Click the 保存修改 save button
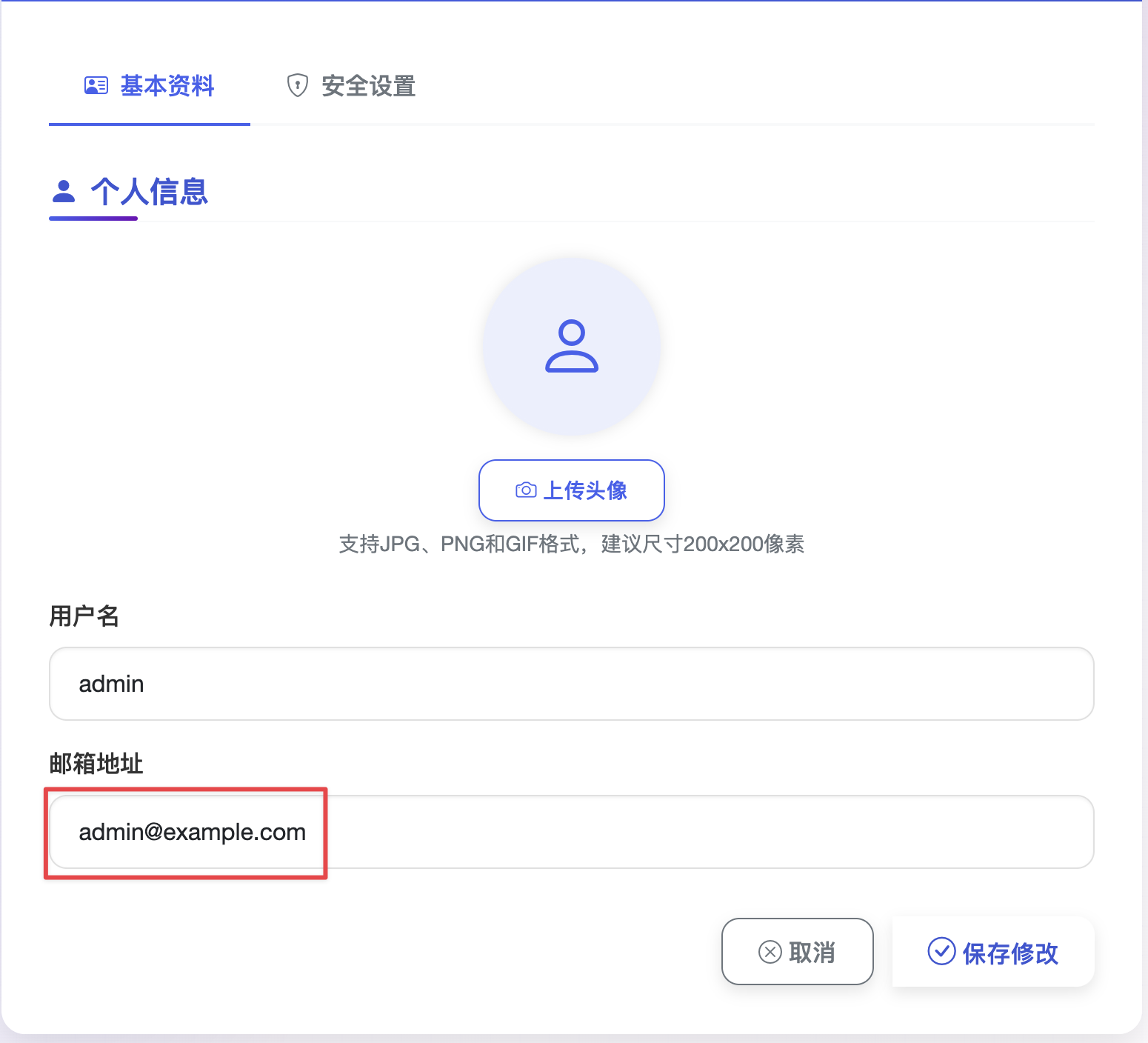 click(993, 952)
